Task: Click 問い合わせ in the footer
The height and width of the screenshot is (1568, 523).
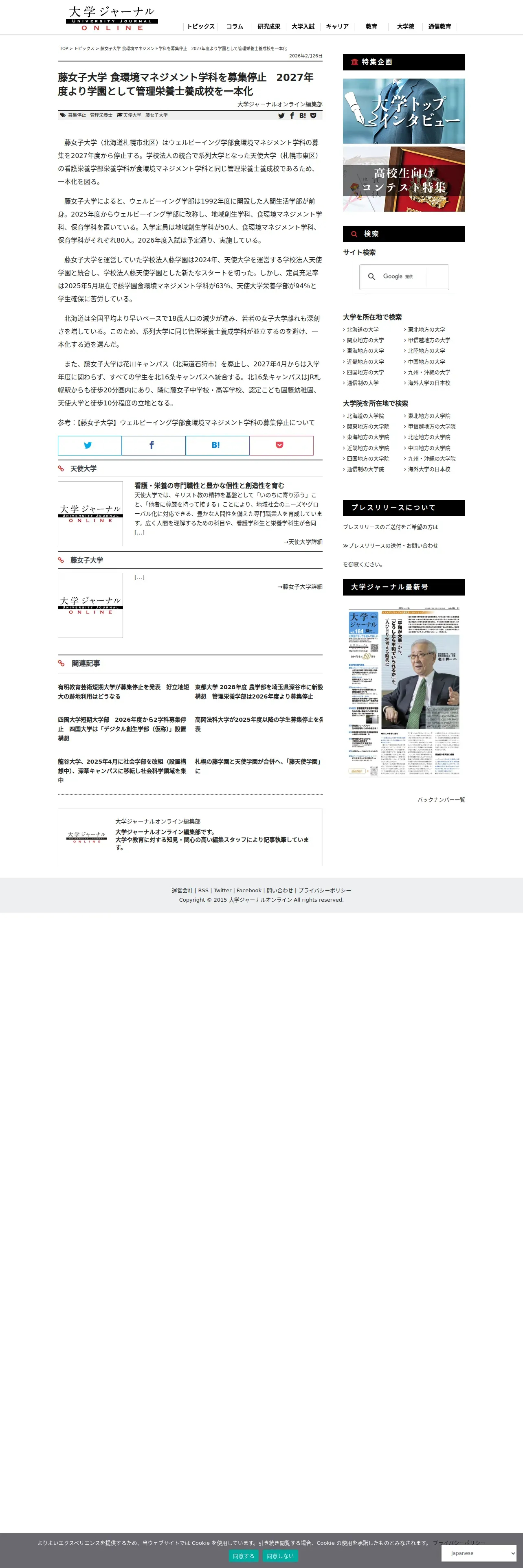Action: 279,891
